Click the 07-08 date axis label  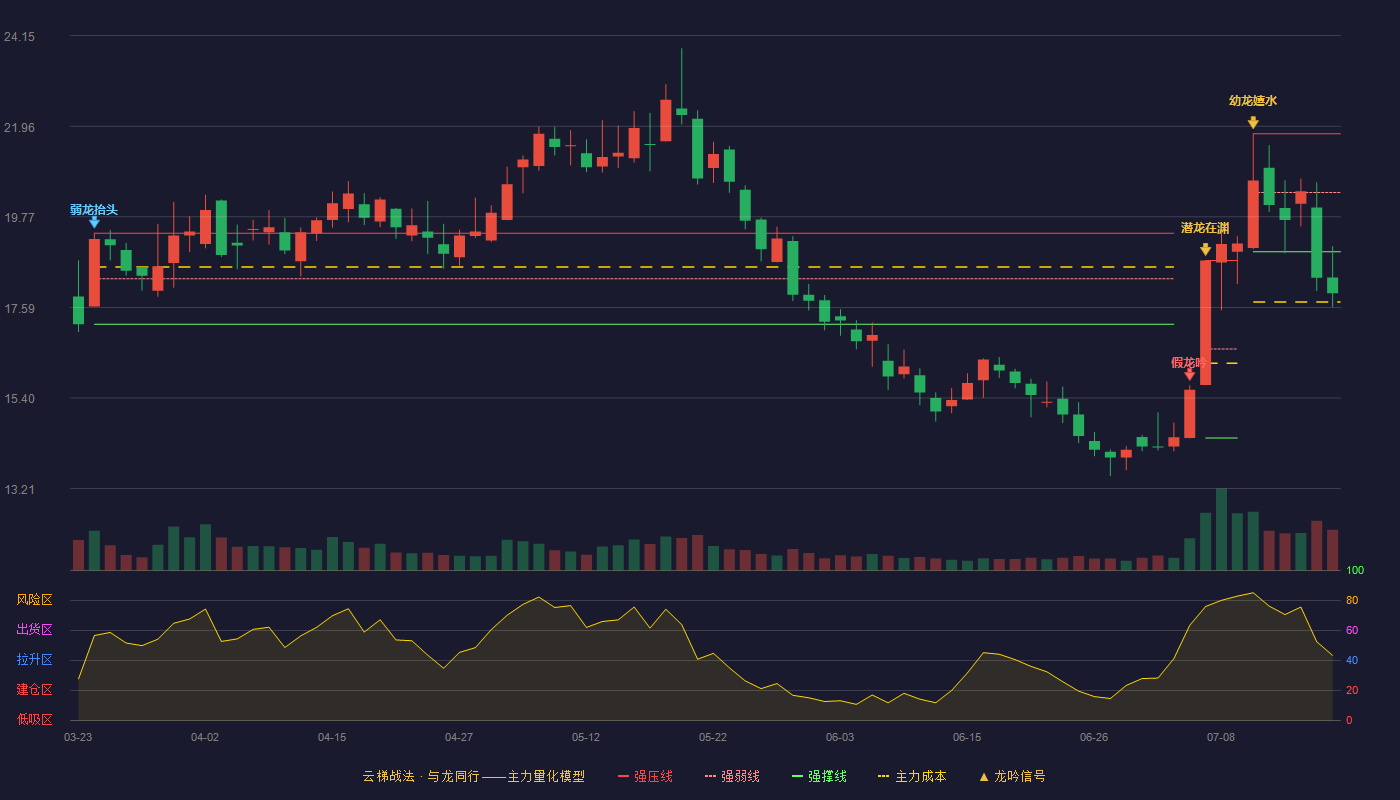point(1221,737)
